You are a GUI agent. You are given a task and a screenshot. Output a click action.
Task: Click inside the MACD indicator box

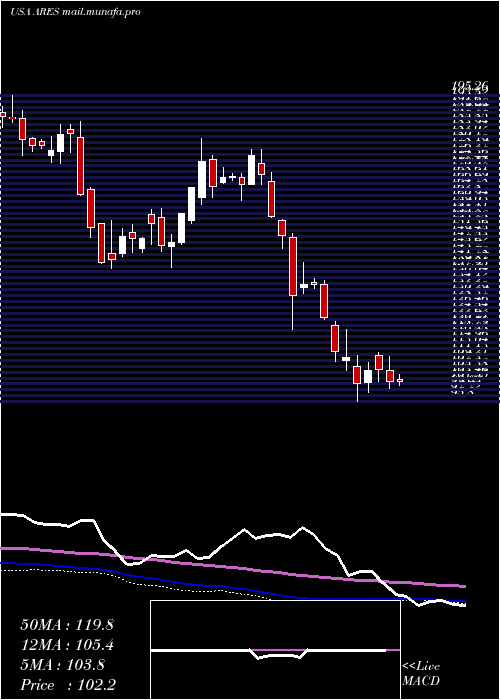[x=275, y=650]
